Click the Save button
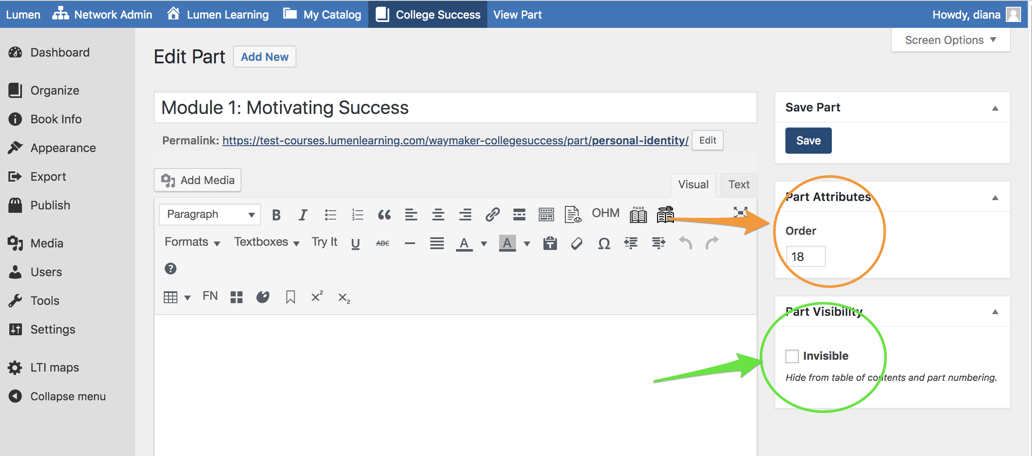1032x456 pixels. click(x=808, y=141)
